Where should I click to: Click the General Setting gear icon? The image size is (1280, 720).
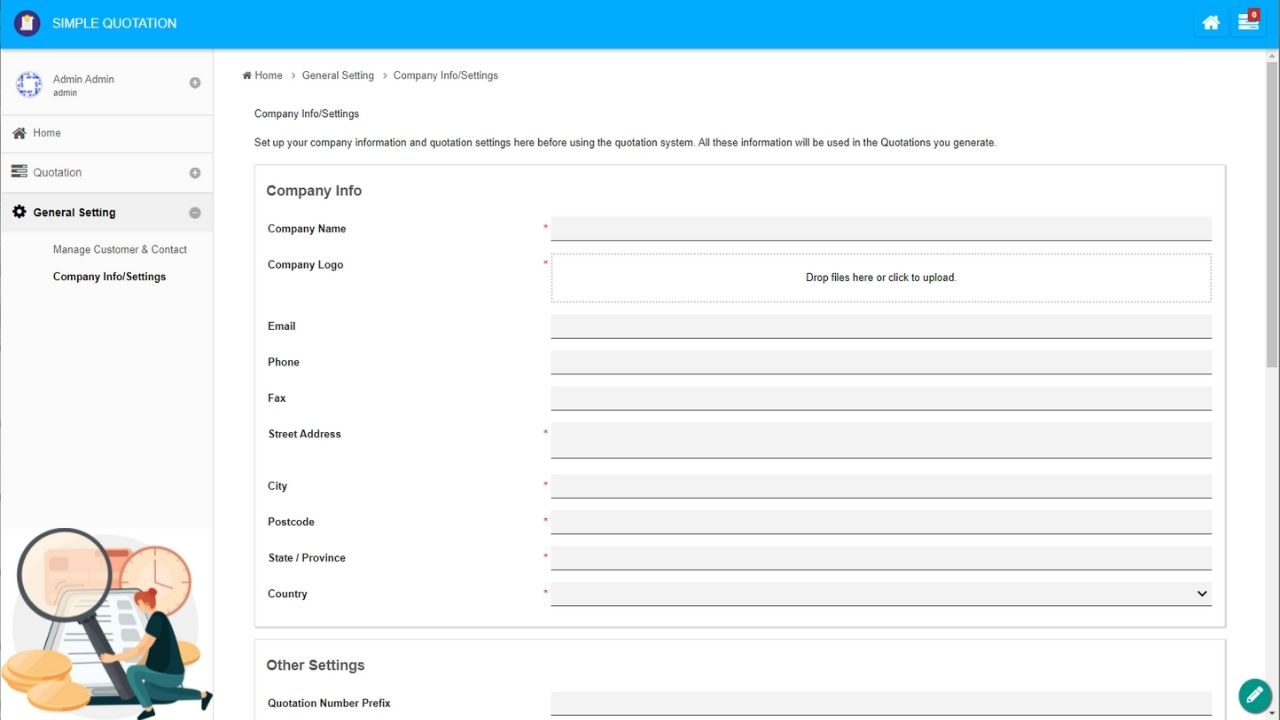19,212
